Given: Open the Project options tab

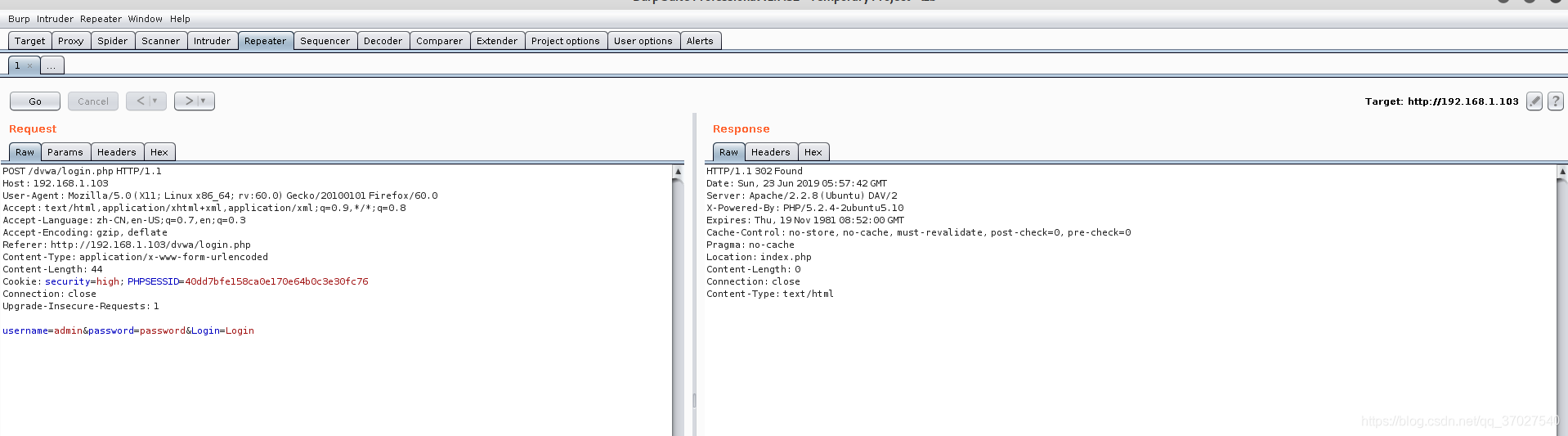Looking at the screenshot, I should point(566,41).
